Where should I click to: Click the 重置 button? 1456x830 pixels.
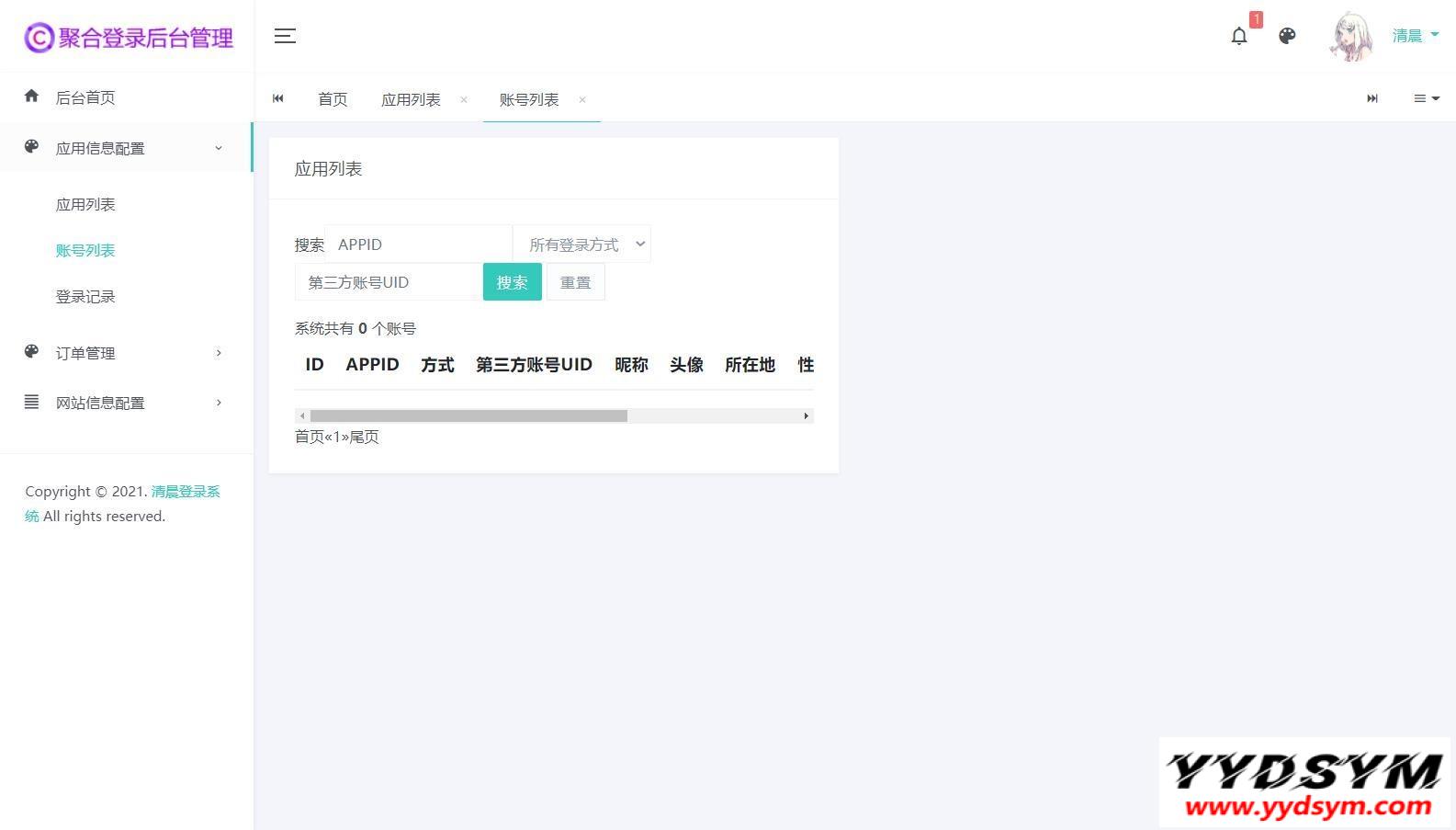(x=575, y=282)
